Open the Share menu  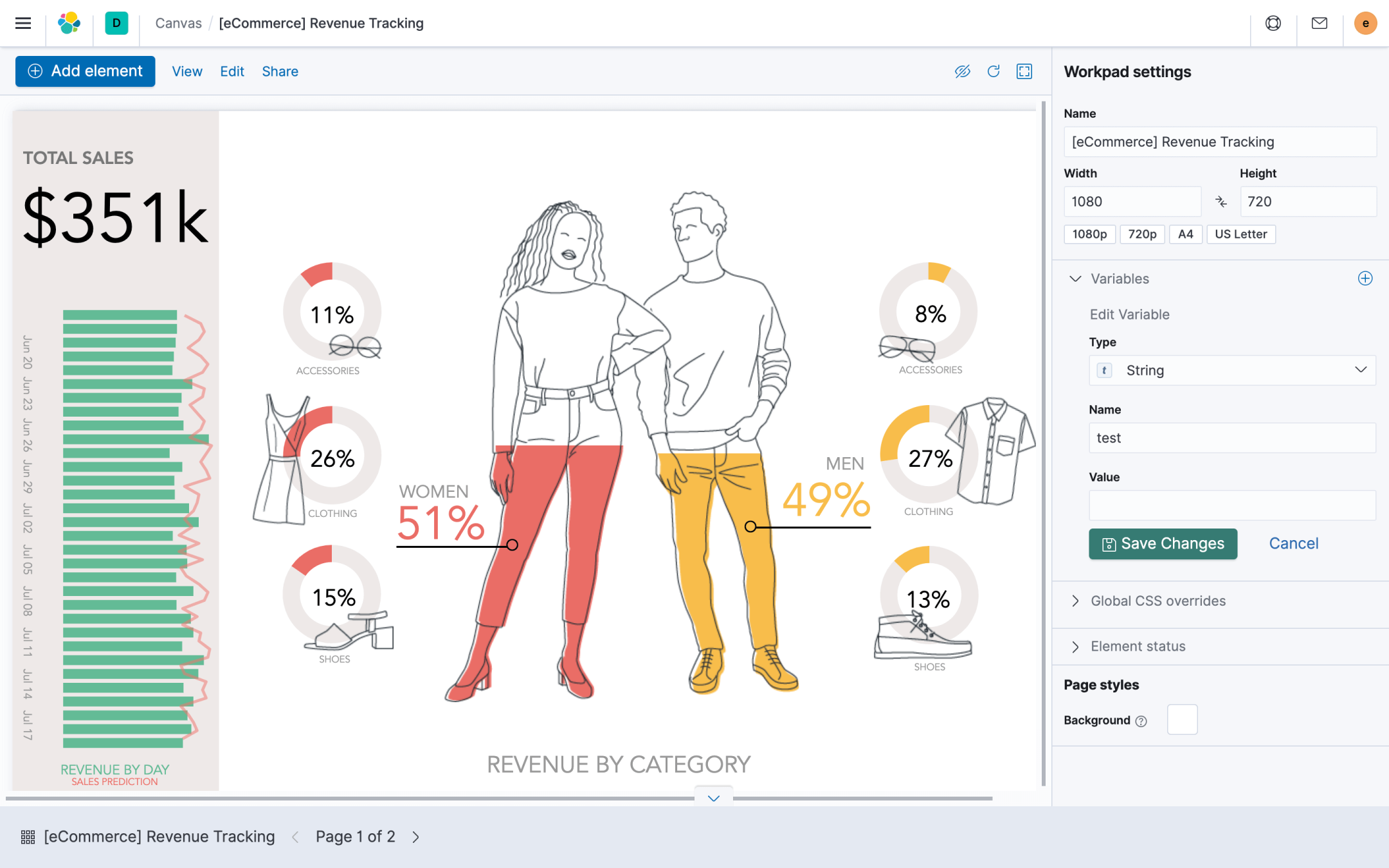point(280,71)
